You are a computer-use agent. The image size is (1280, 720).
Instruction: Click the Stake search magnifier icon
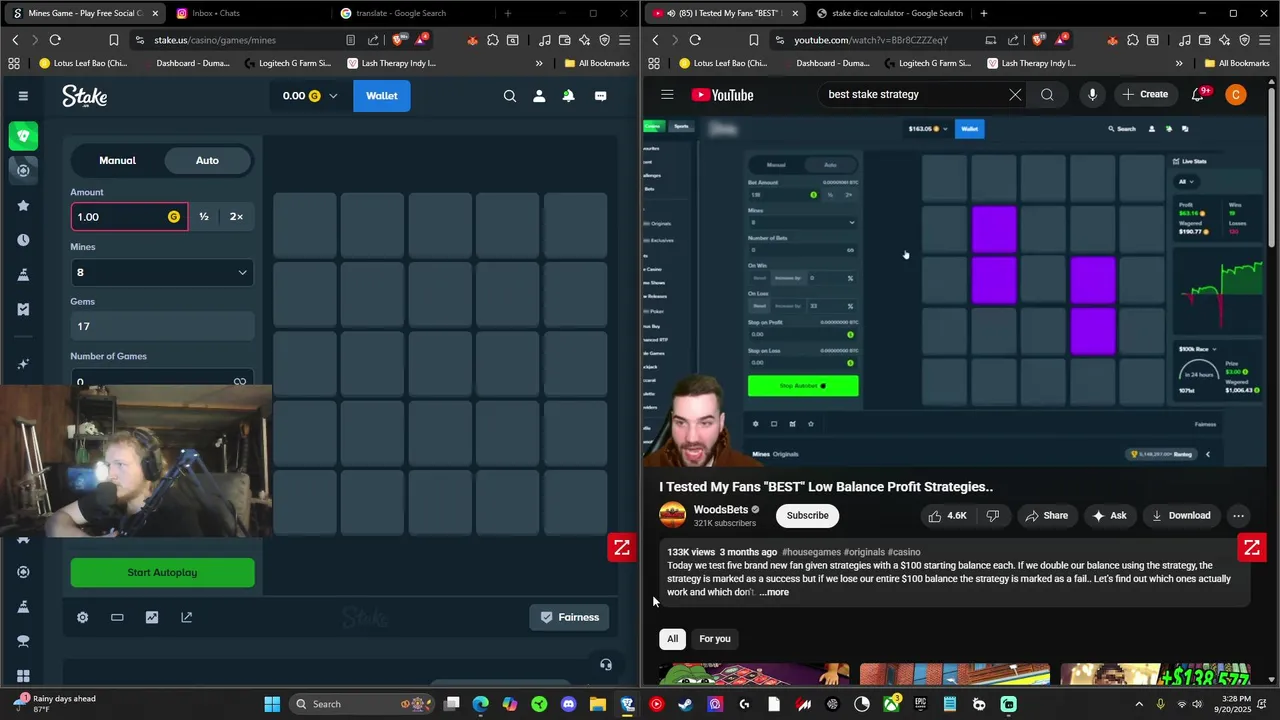point(510,96)
